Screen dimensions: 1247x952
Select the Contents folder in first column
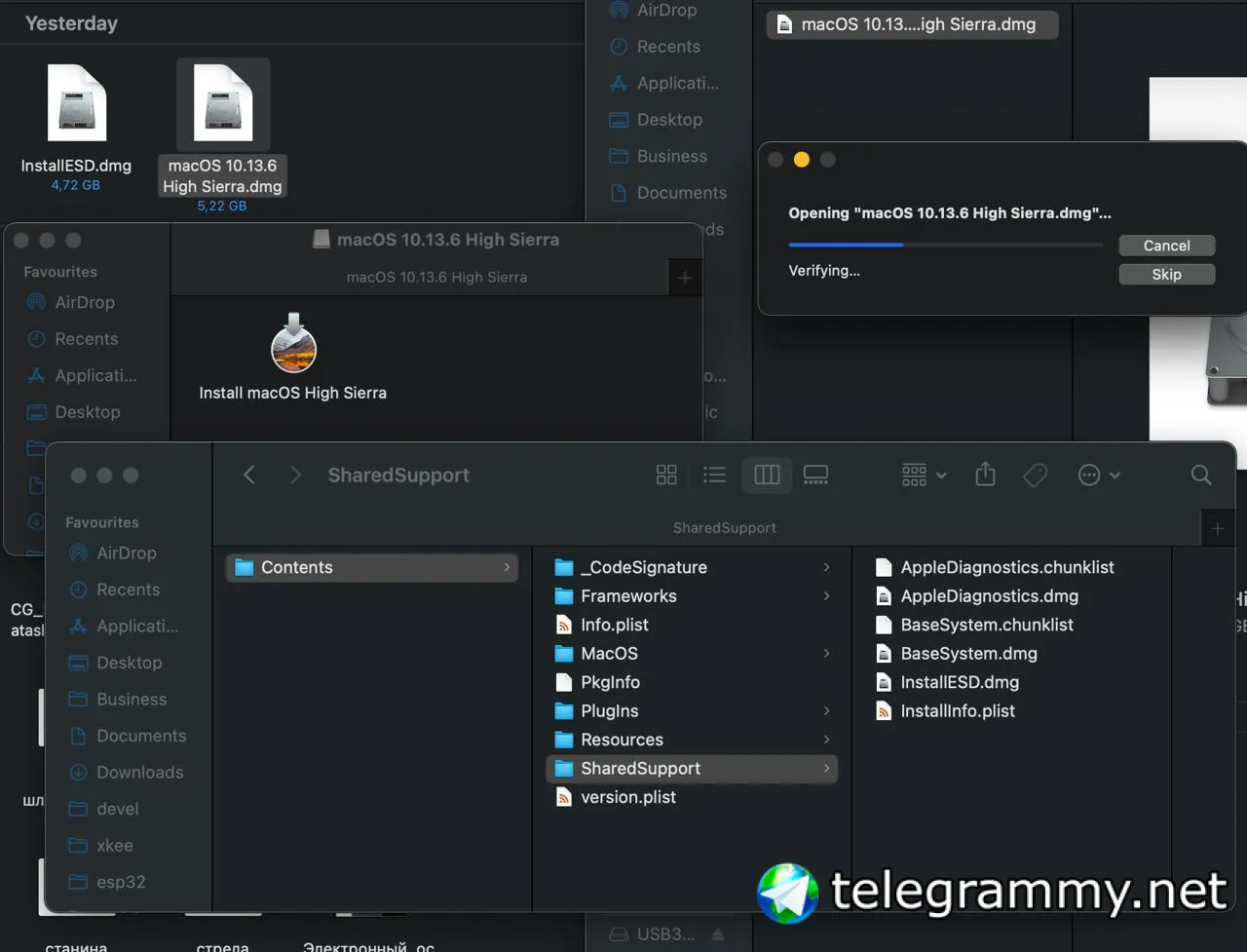[372, 567]
